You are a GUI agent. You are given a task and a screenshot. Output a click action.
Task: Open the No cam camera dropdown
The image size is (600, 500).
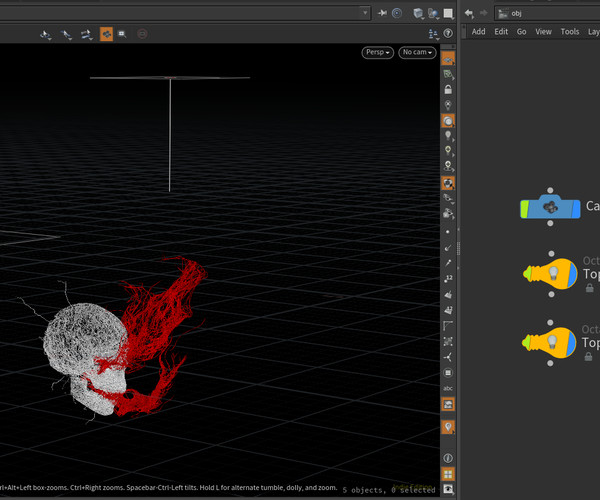pyautogui.click(x=418, y=52)
